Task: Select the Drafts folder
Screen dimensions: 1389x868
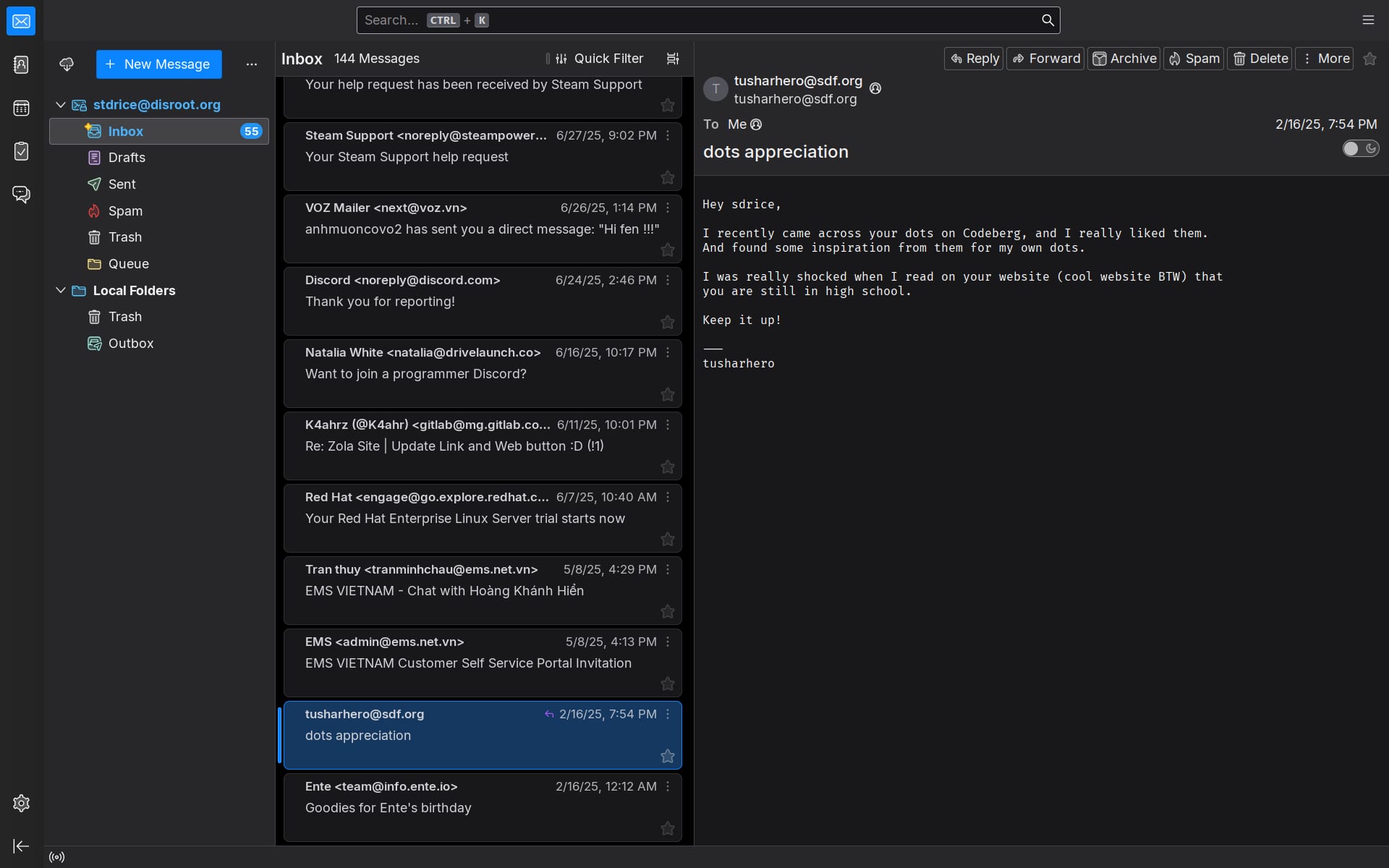Action: [x=127, y=158]
